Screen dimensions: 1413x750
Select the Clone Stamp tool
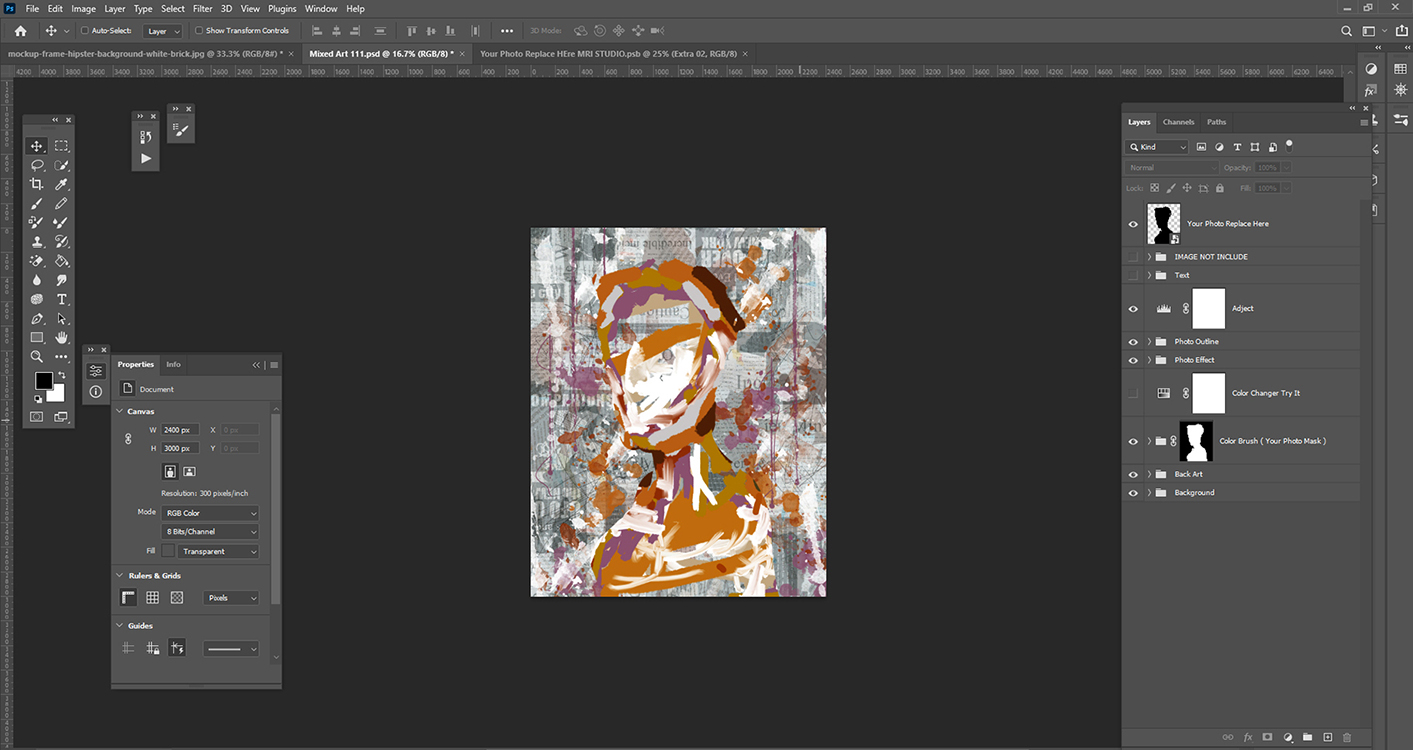point(37,241)
